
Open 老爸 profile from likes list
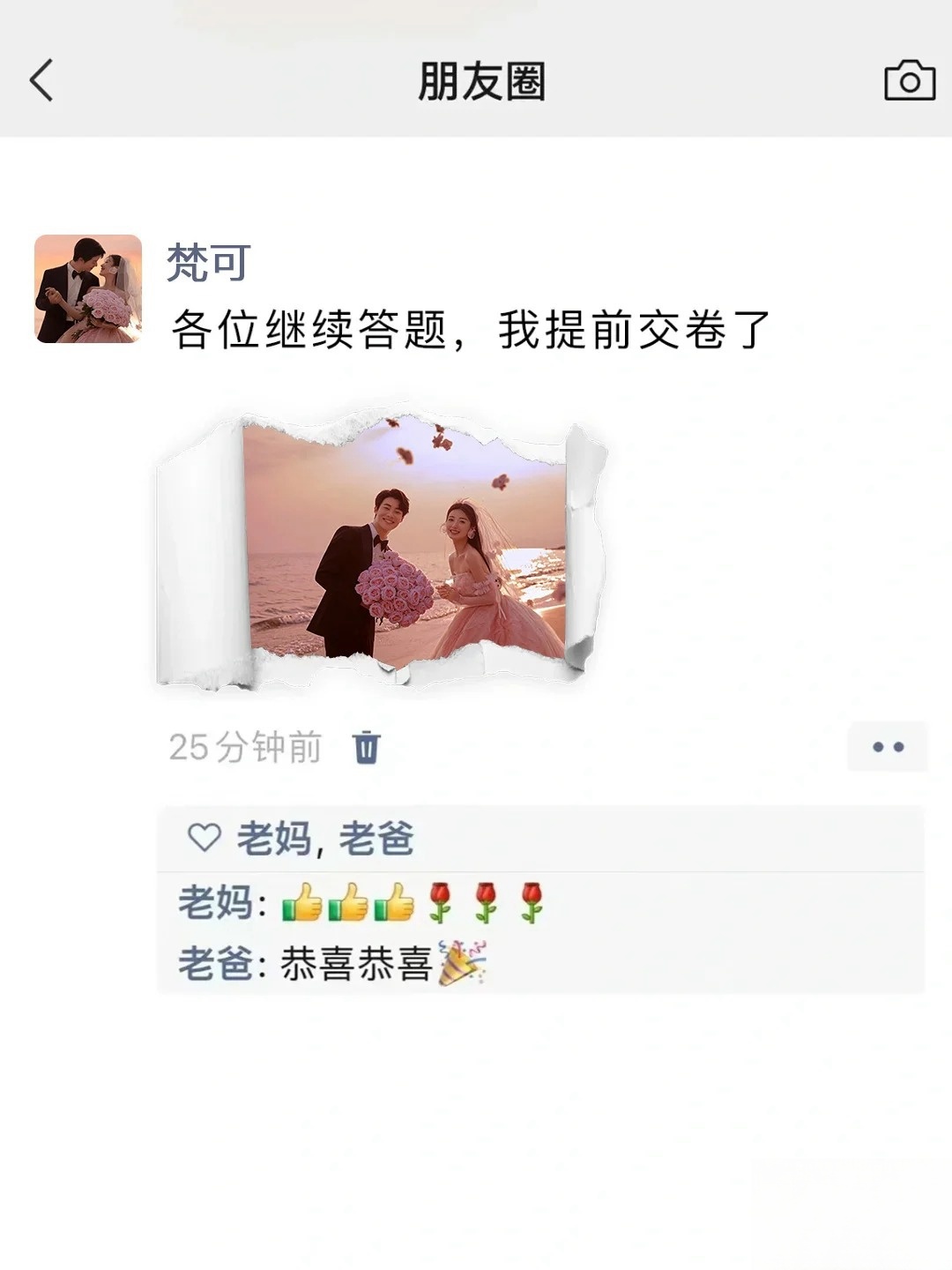(x=376, y=837)
